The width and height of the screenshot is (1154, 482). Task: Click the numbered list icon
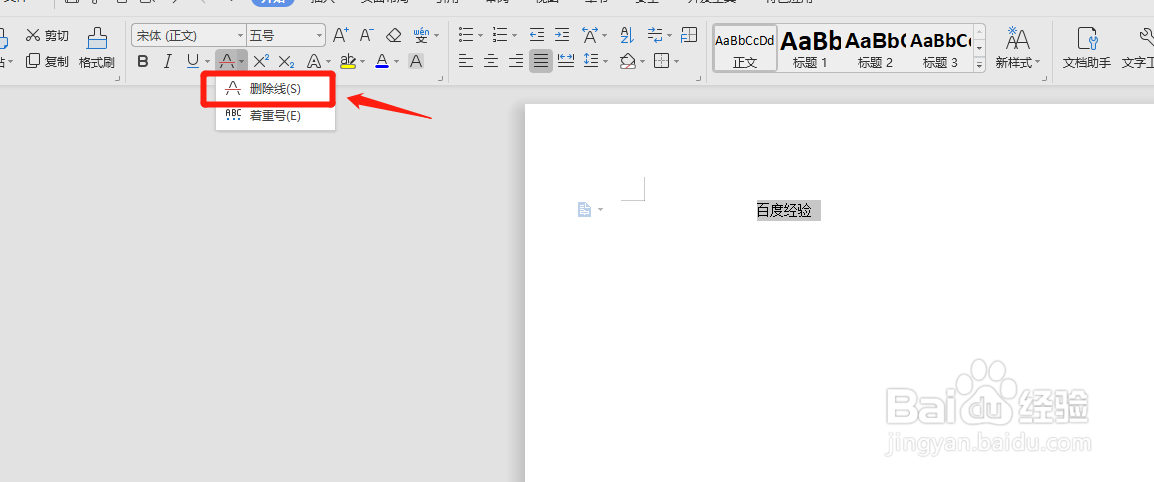click(x=500, y=35)
